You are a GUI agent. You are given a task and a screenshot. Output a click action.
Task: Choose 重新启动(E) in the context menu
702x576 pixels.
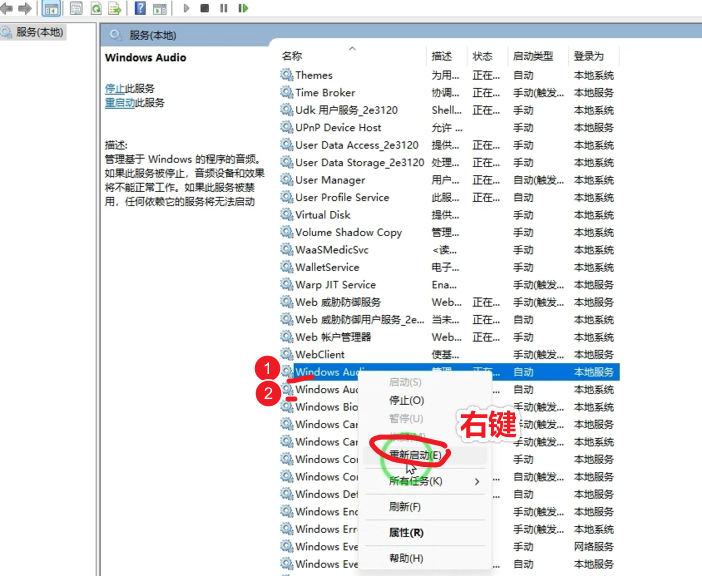[415, 455]
